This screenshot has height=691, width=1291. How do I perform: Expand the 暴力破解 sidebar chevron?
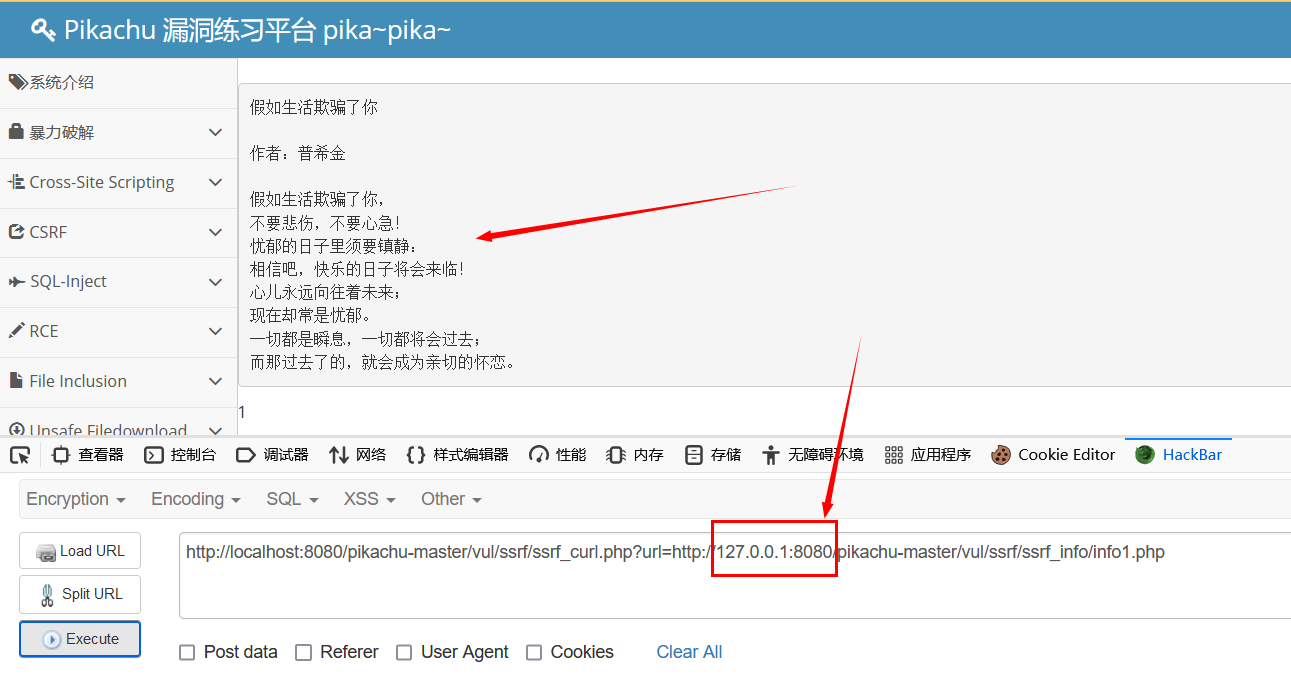(x=216, y=132)
